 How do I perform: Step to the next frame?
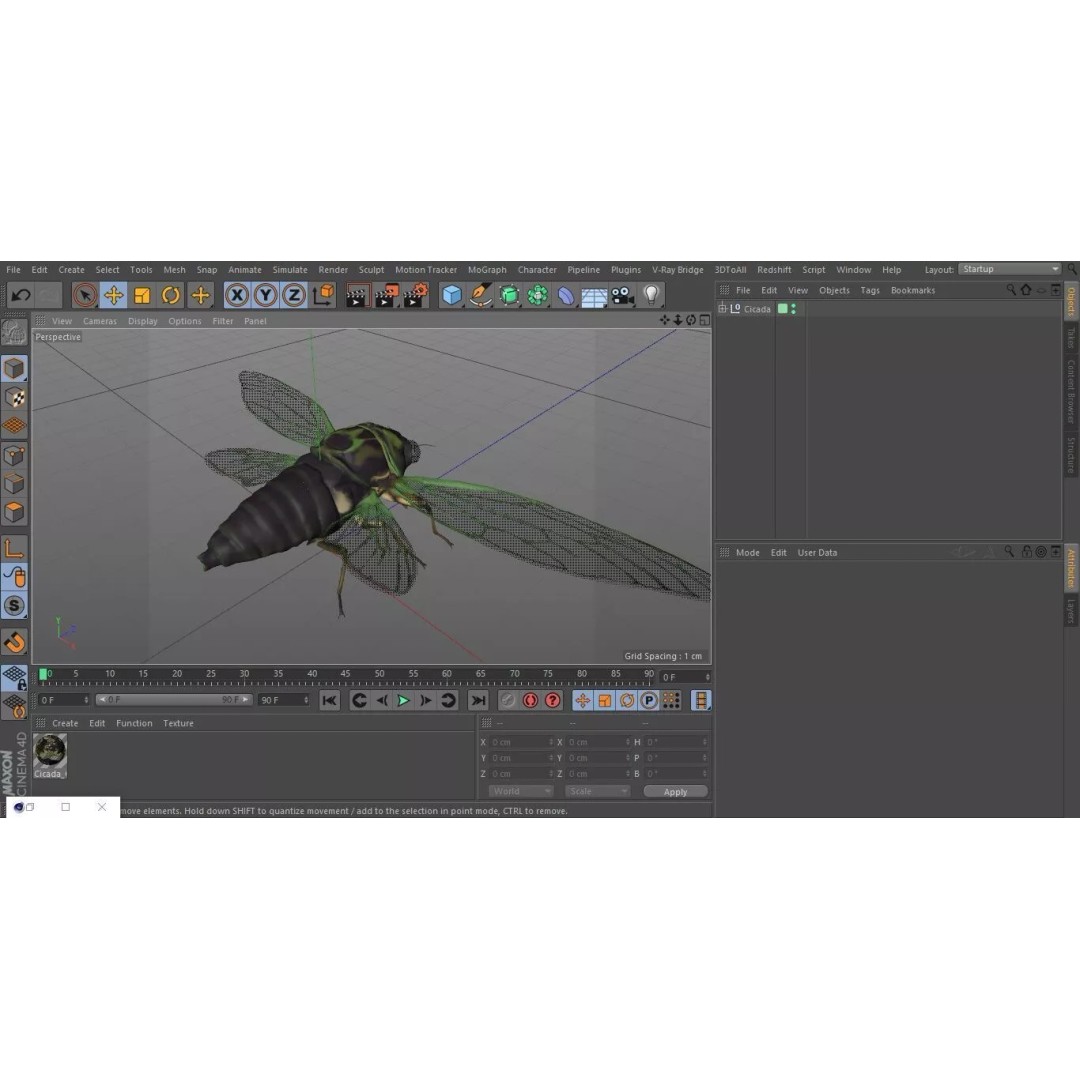[426, 700]
